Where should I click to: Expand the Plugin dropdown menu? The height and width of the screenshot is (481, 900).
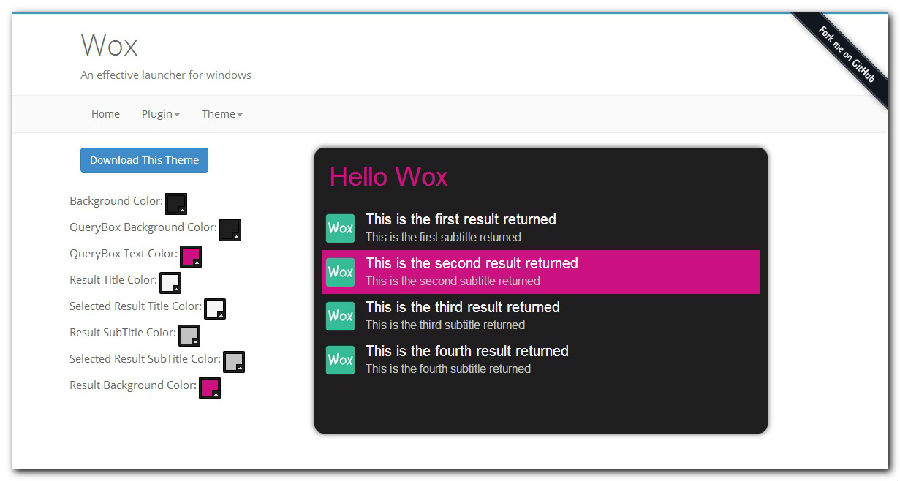coord(161,114)
